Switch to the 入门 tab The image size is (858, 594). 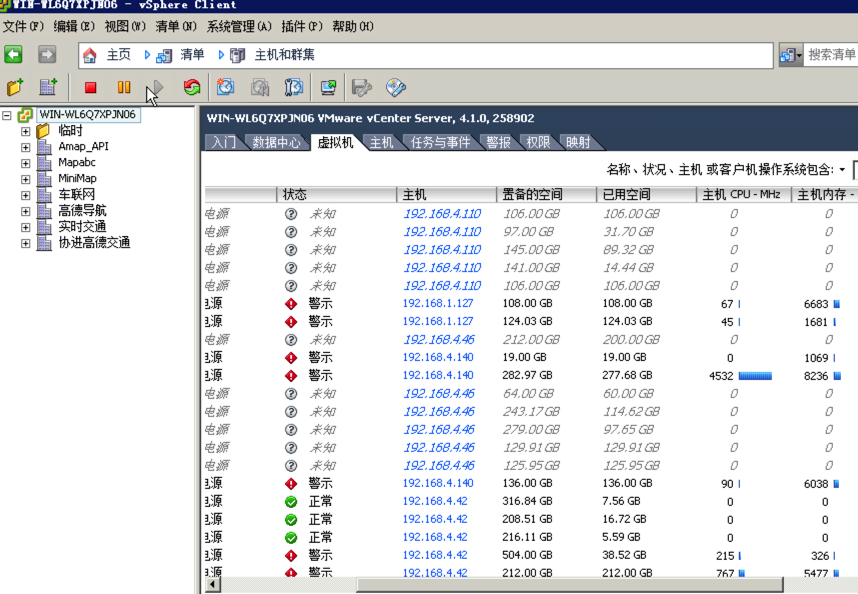pyautogui.click(x=223, y=143)
